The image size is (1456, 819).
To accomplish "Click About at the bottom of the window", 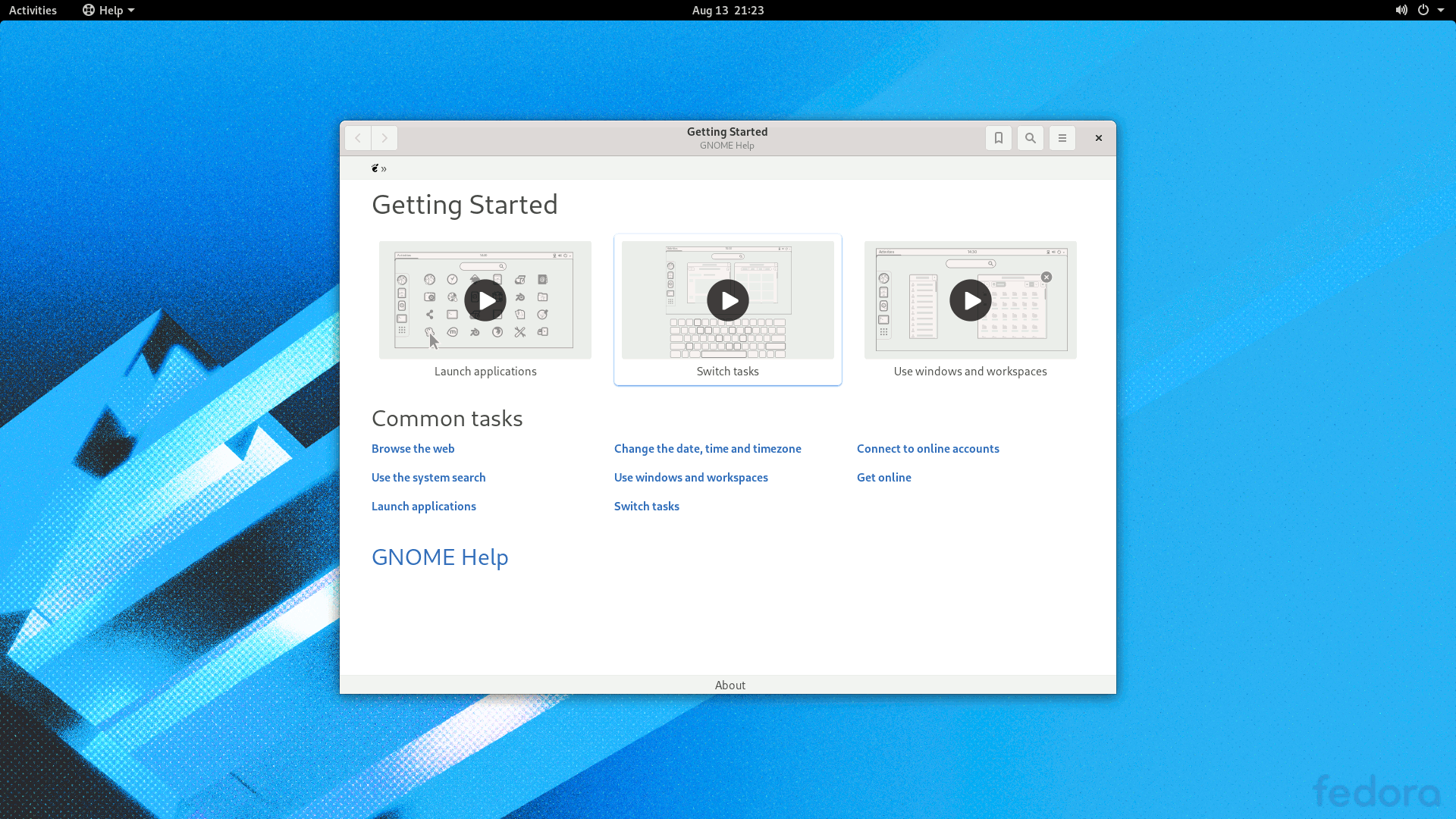I will [x=730, y=685].
